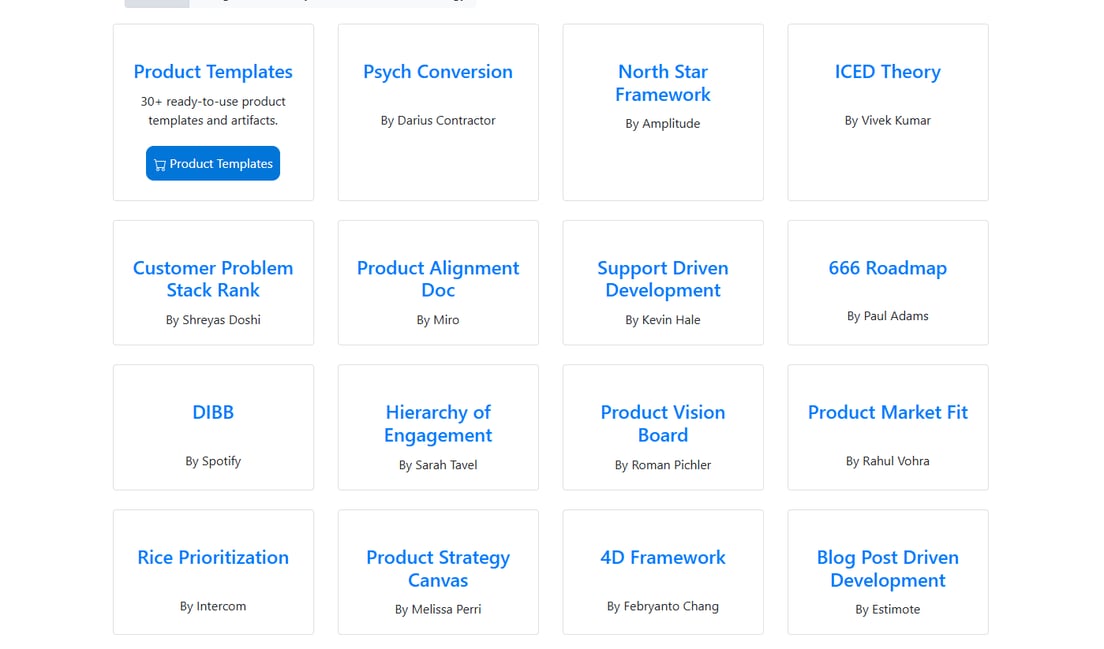The image size is (1104, 649).
Task: Click the "By Rahul Vohra" author text
Action: coord(888,461)
